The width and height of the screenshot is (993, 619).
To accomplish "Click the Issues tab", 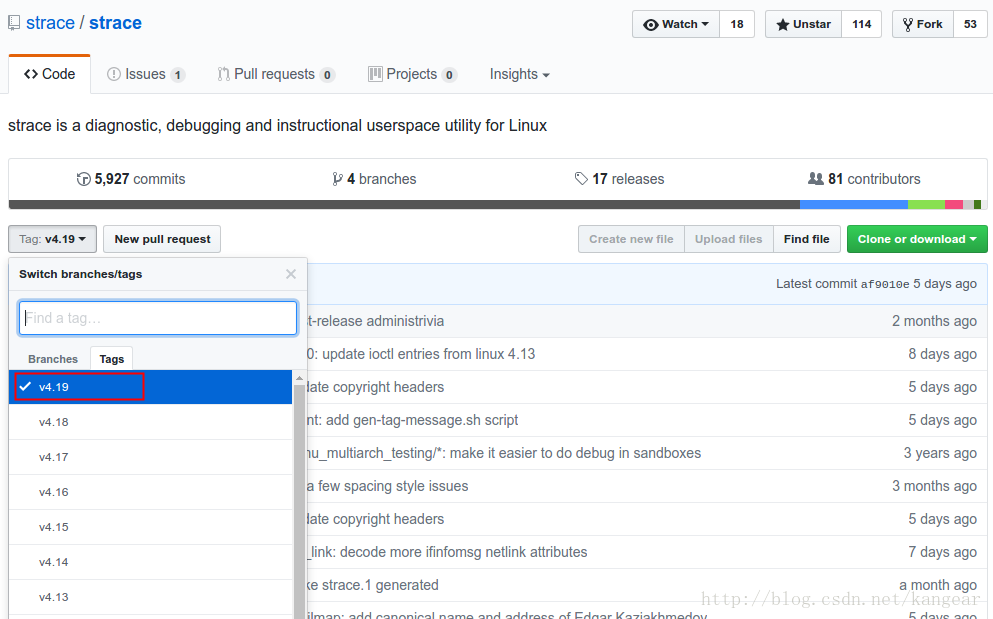I will point(146,74).
